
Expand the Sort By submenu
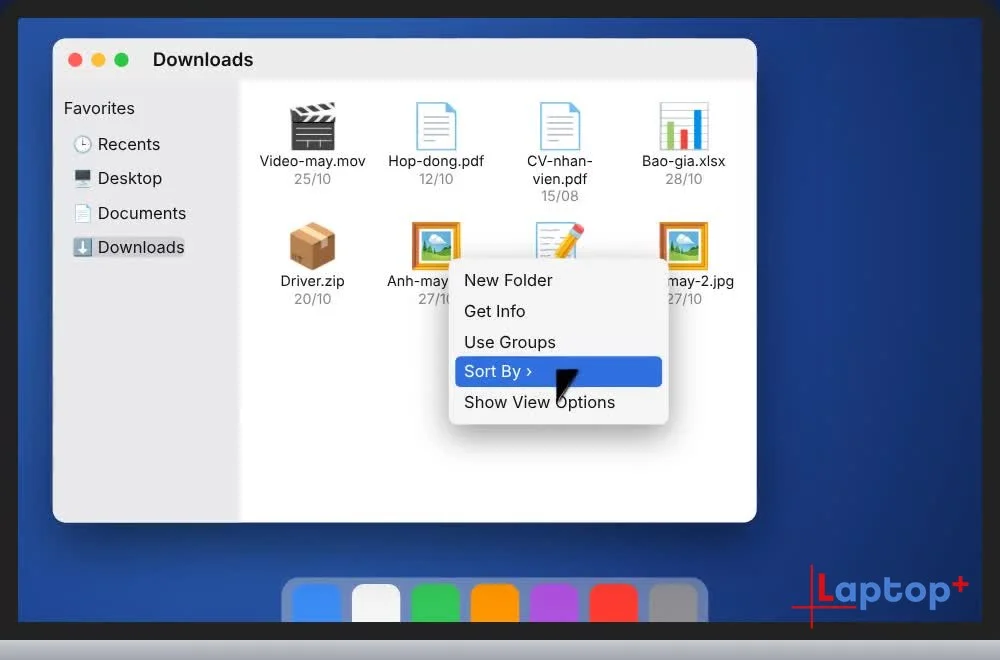(559, 371)
